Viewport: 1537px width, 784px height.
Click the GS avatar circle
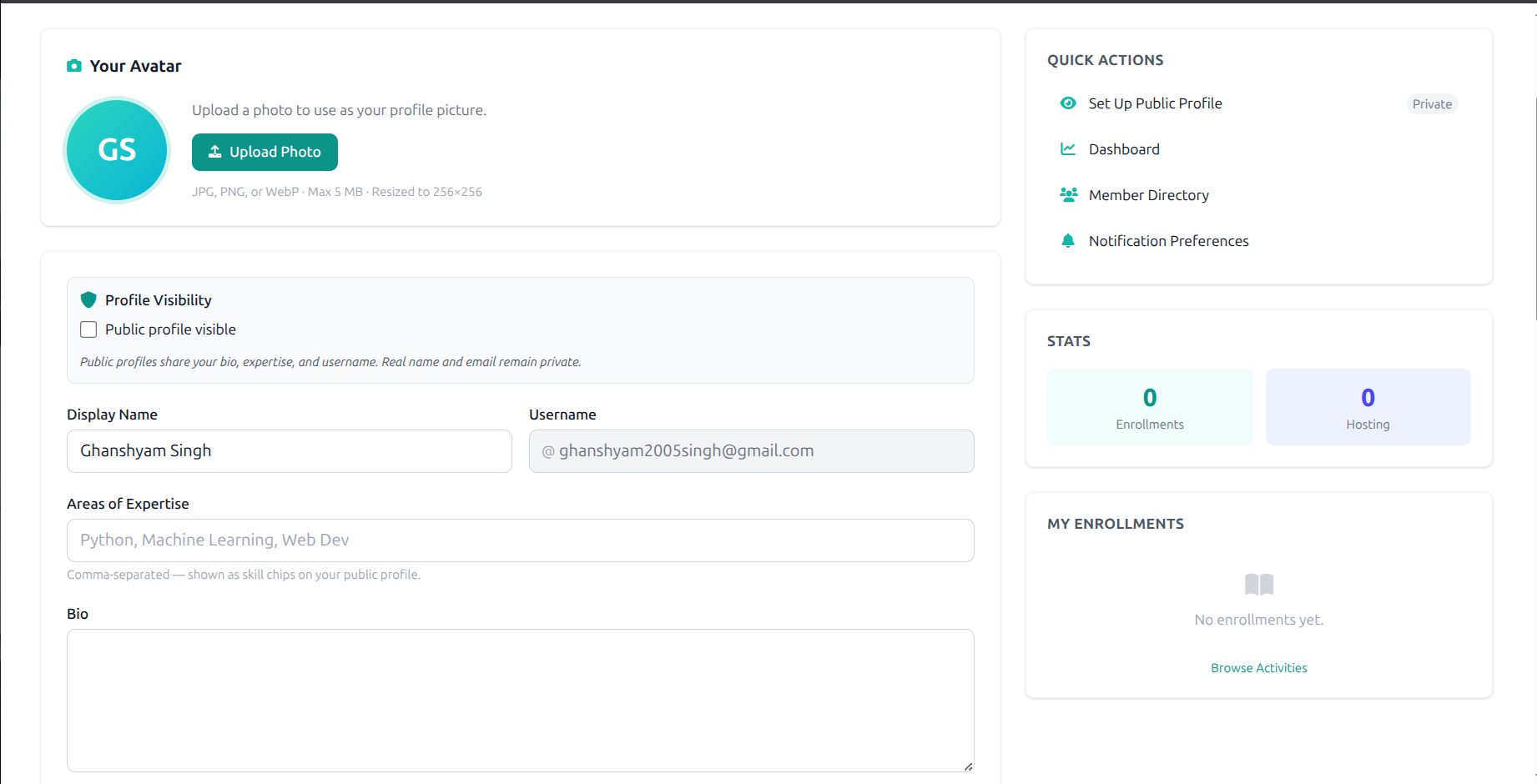coord(117,150)
